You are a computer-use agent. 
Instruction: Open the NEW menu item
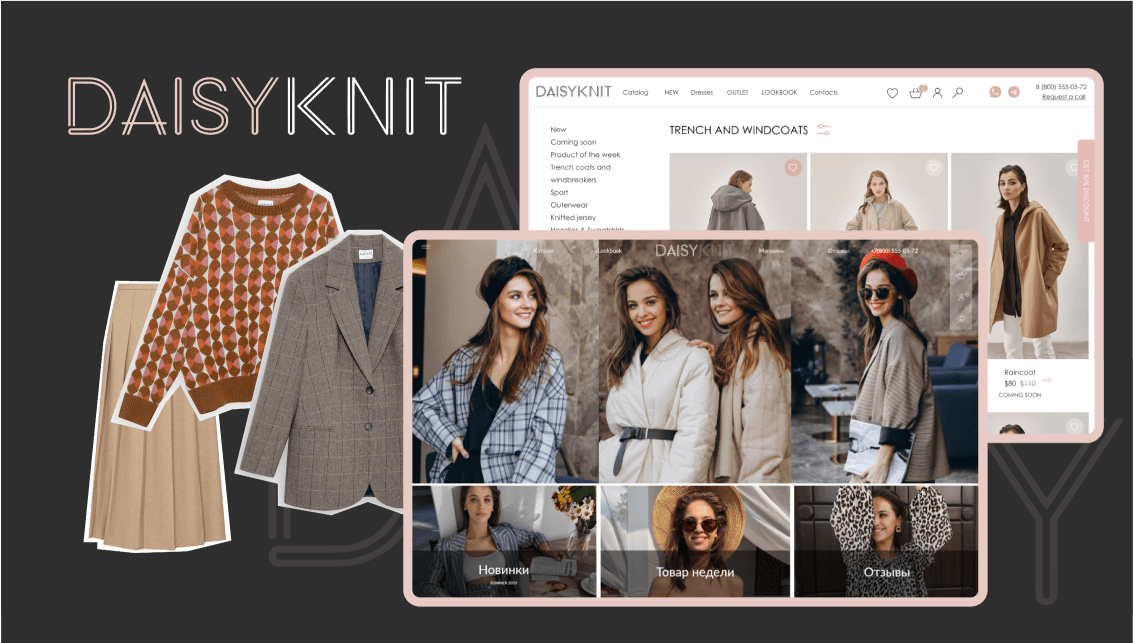pyautogui.click(x=671, y=92)
